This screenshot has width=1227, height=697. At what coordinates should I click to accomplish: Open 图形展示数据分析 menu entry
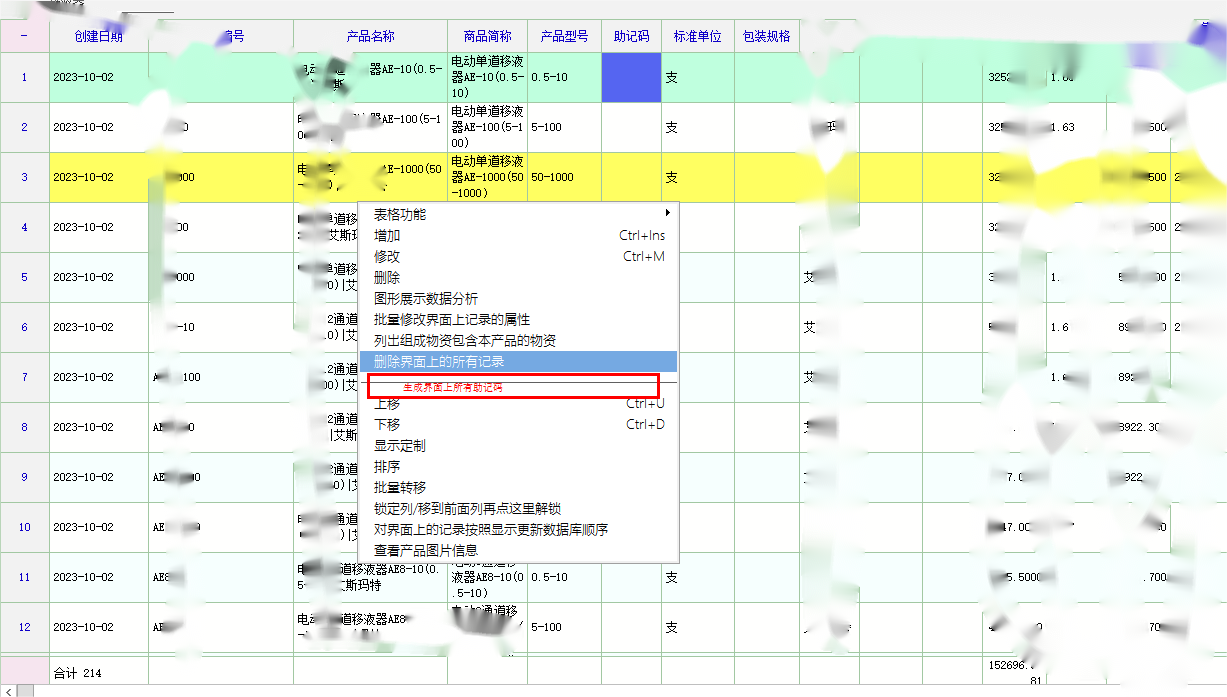pos(426,299)
